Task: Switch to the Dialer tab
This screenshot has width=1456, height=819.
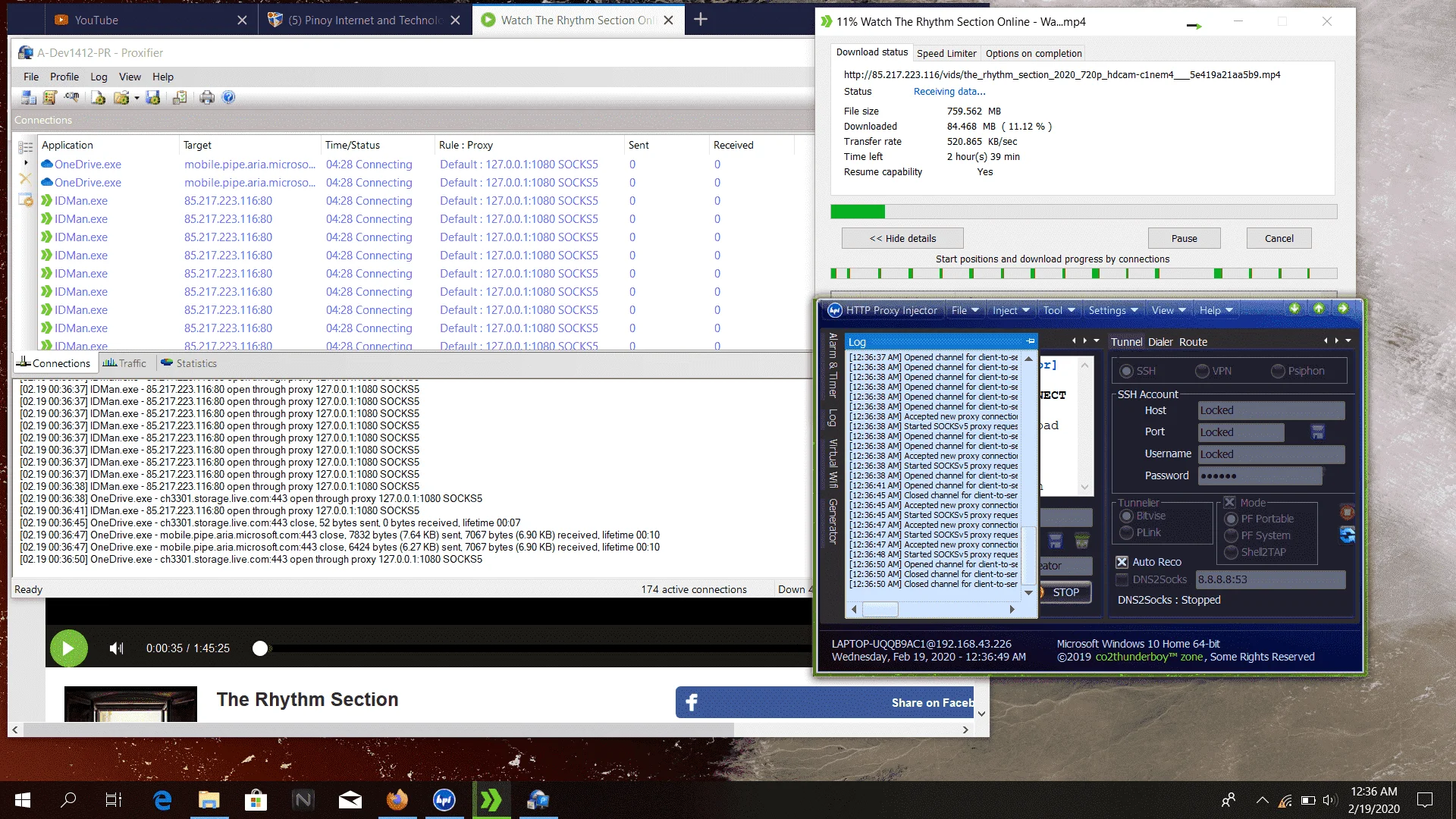Action: point(1159,342)
